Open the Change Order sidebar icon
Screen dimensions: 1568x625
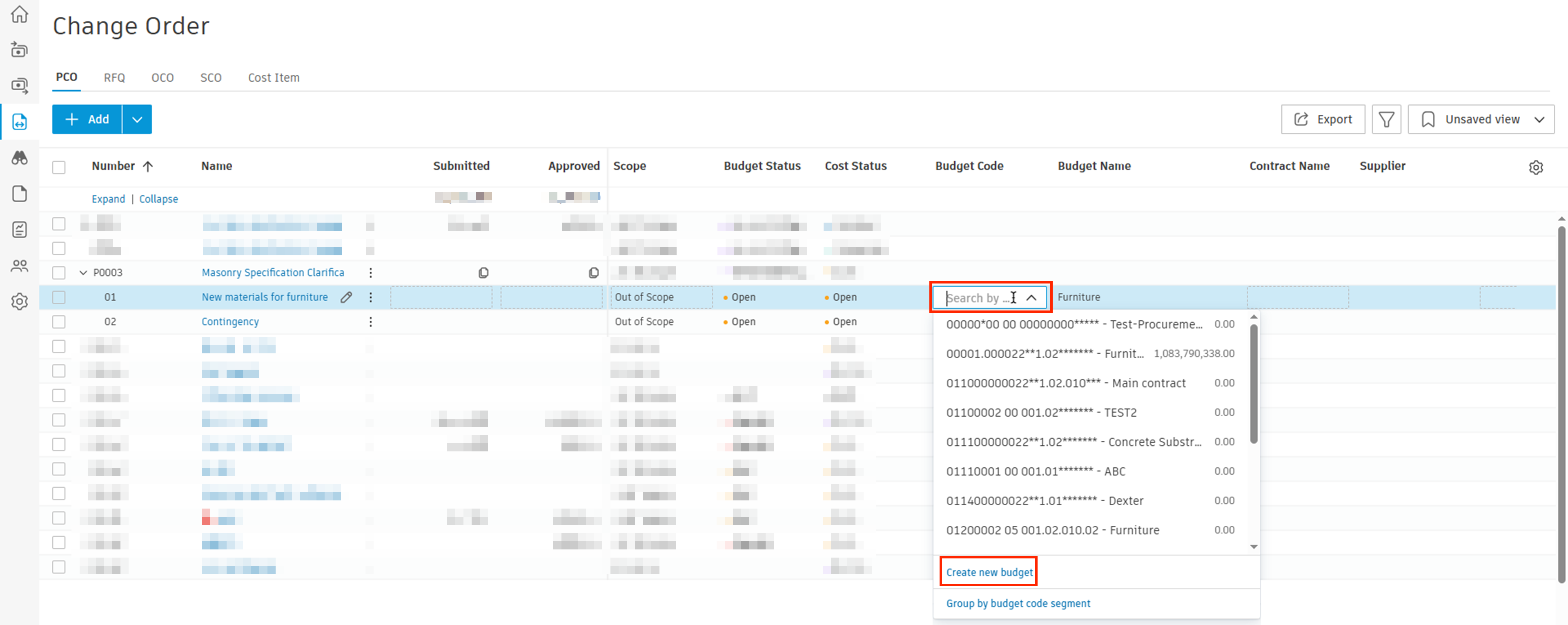pos(20,121)
